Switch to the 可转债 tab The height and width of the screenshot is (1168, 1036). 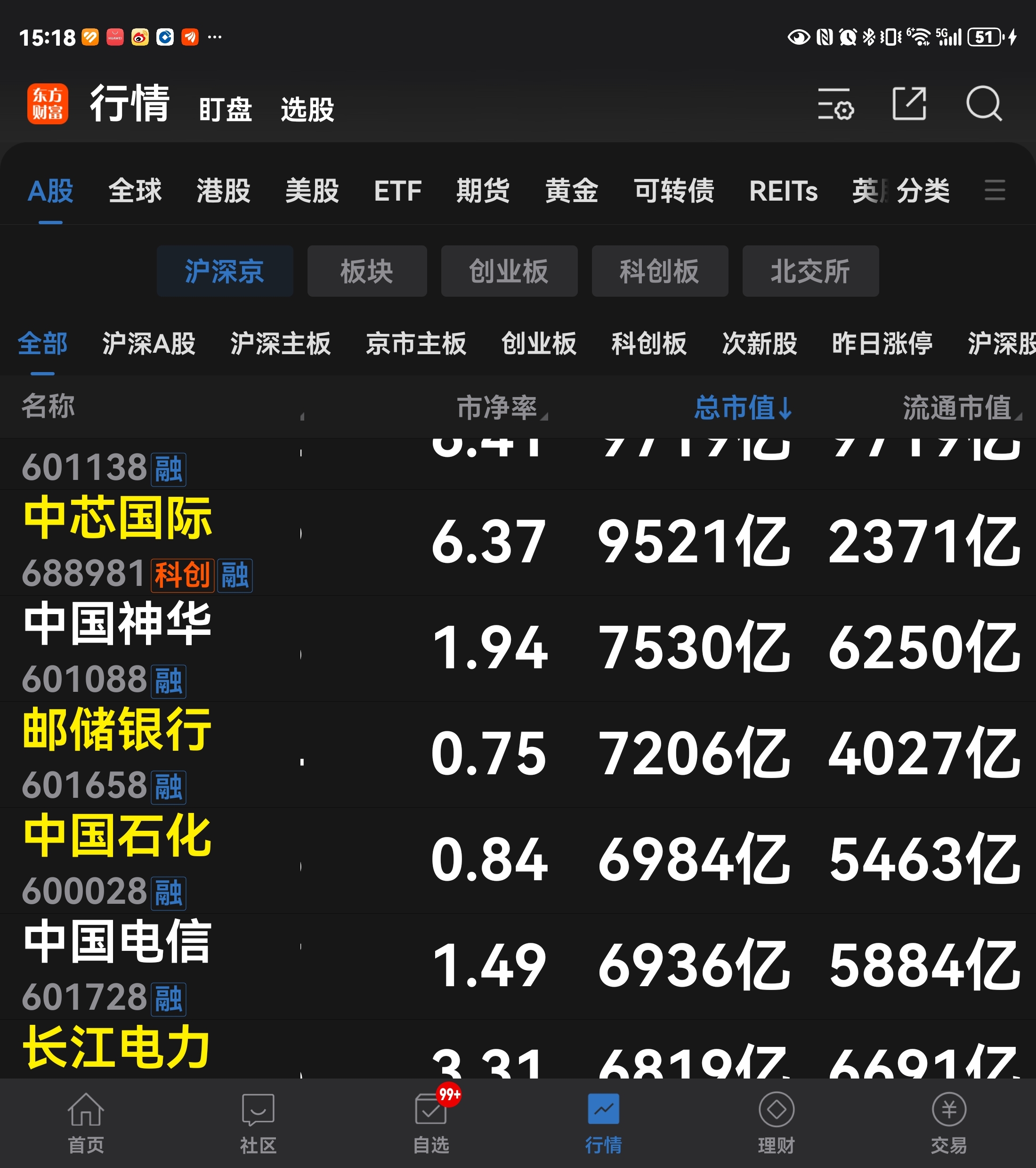tap(674, 191)
